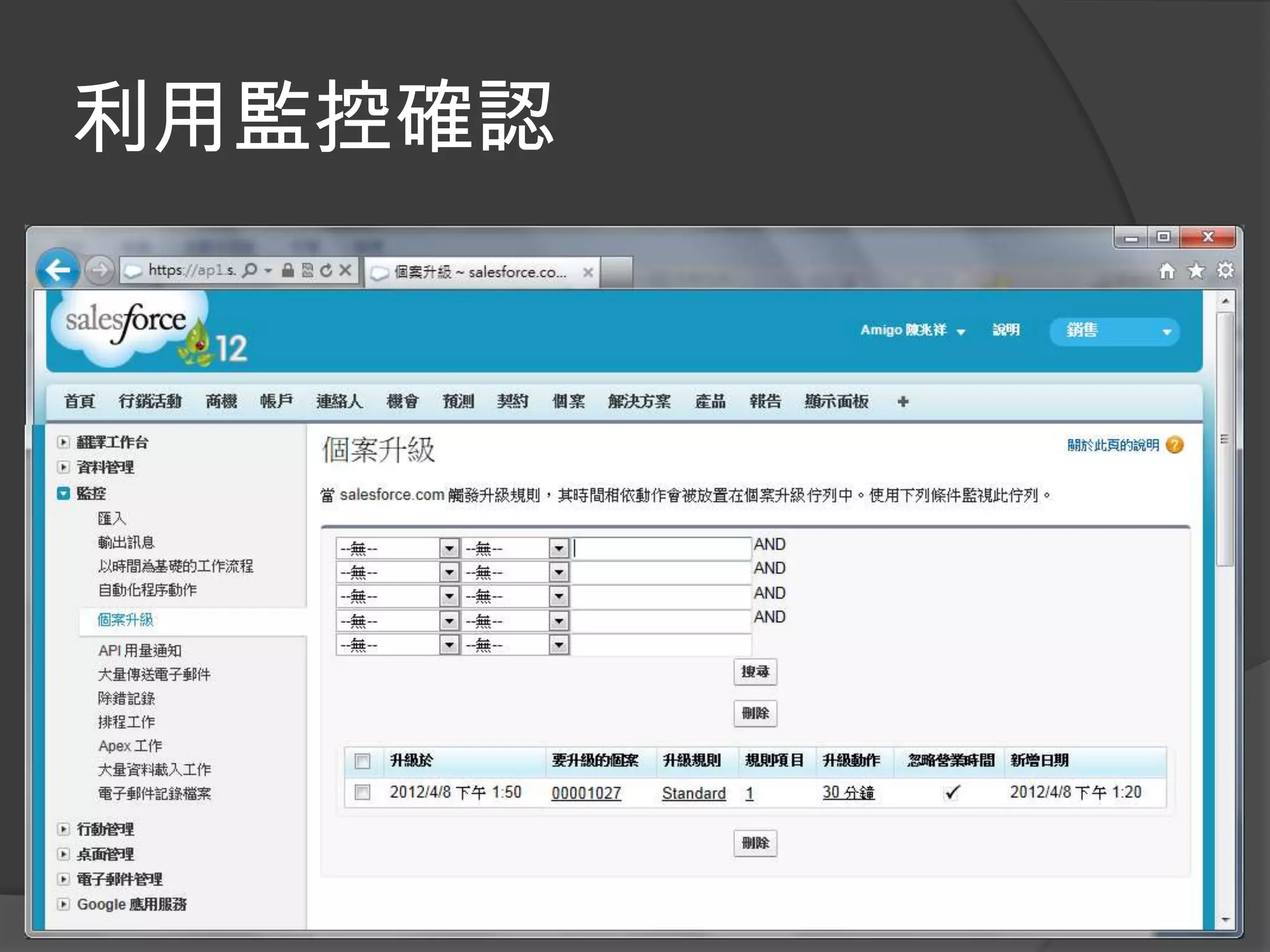Click the refresh icon in address bar

tap(326, 270)
